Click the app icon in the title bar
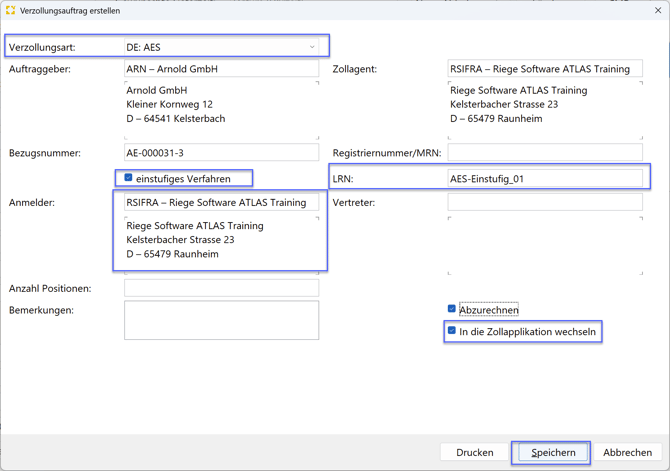Image resolution: width=670 pixels, height=471 pixels. coord(11,11)
